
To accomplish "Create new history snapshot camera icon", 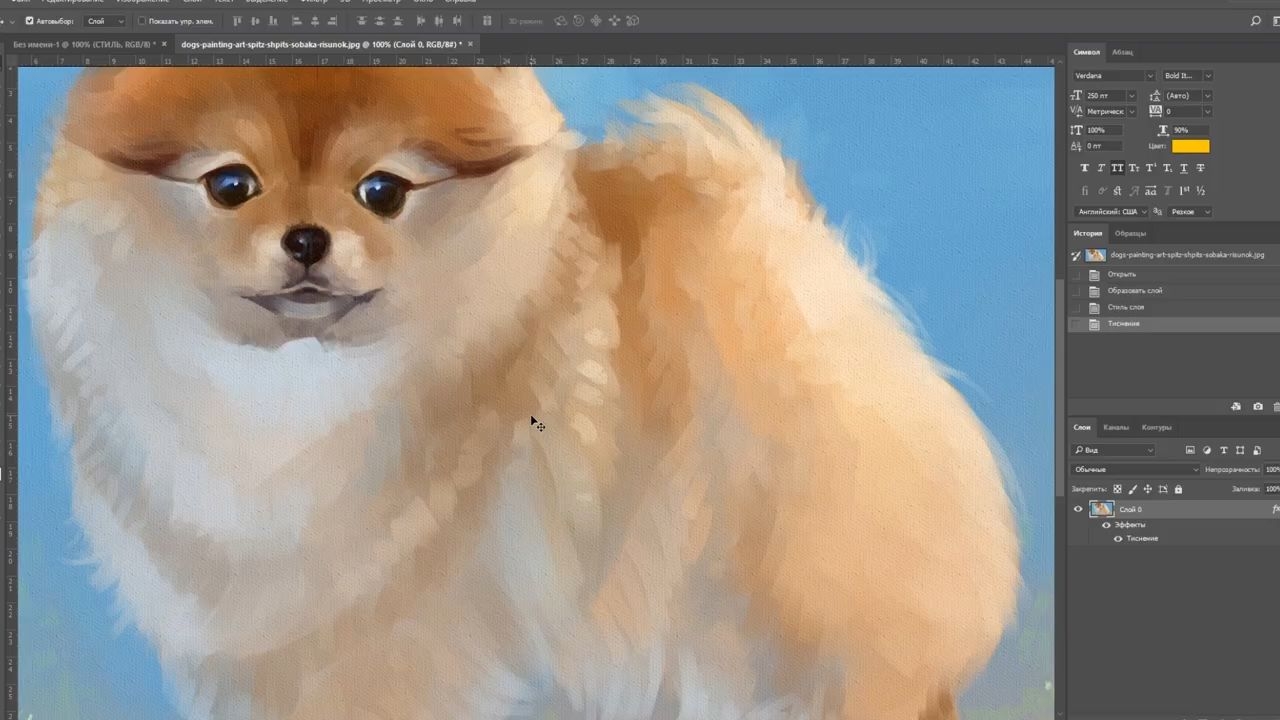I will click(x=1258, y=407).
